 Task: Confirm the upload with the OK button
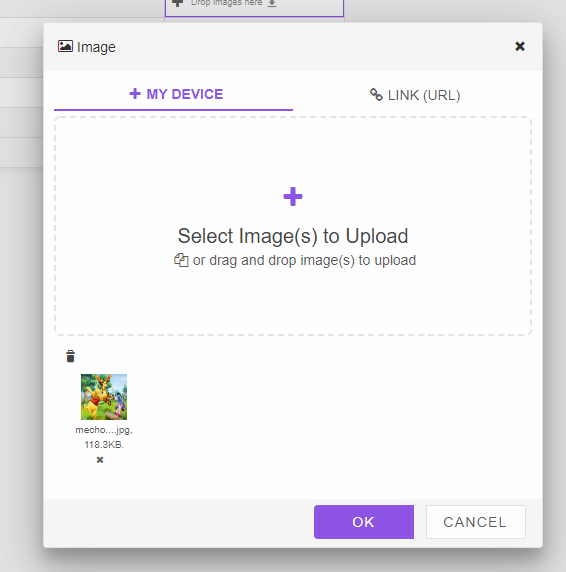pyautogui.click(x=364, y=522)
